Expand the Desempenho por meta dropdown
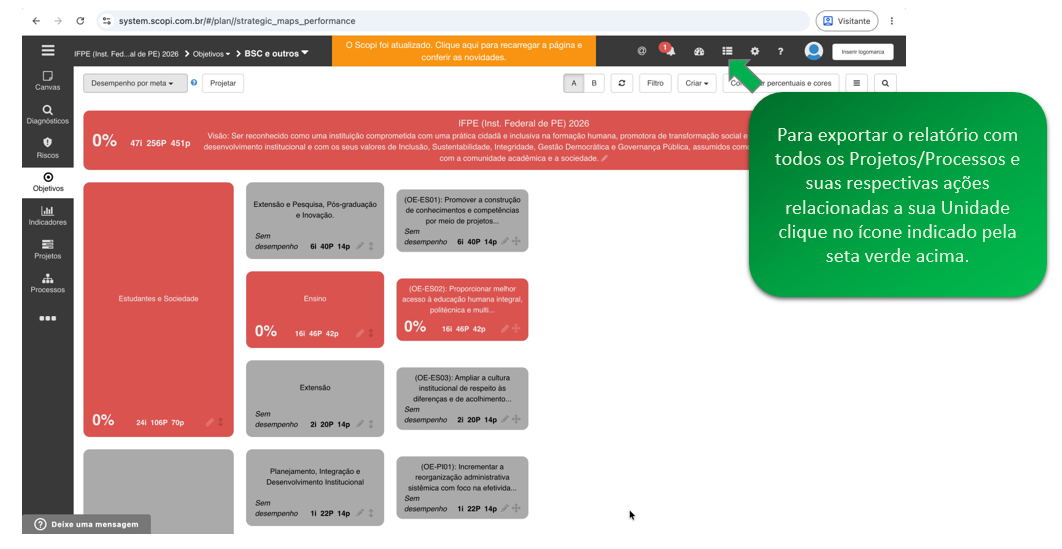 click(x=135, y=83)
